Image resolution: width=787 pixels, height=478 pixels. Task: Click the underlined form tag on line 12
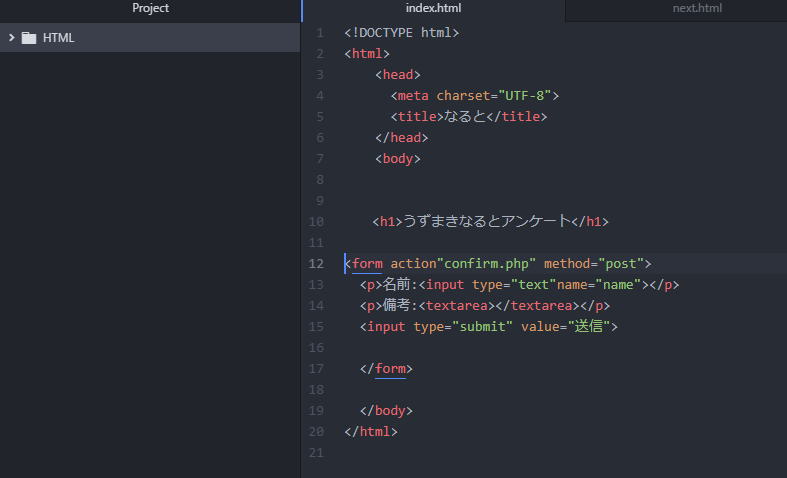(x=367, y=264)
